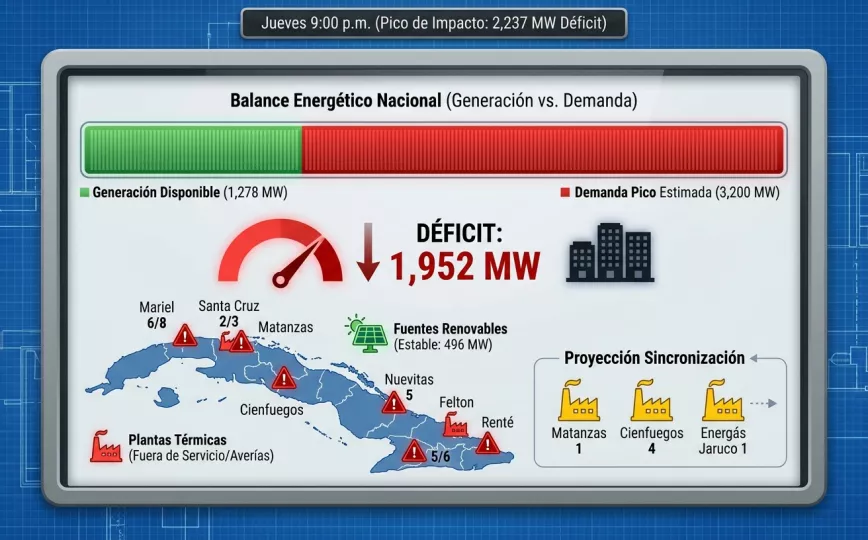Click the Cienfuegos label below the map
The width and height of the screenshot is (868, 540).
click(271, 410)
